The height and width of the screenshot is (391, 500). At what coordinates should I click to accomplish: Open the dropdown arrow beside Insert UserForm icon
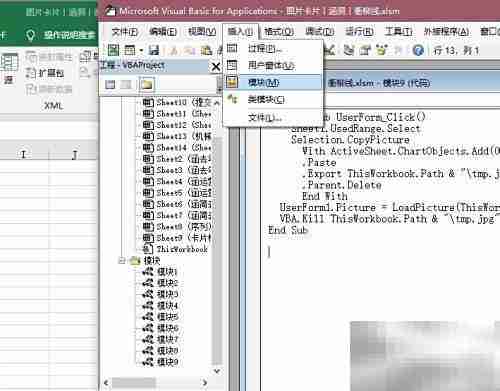141,51
